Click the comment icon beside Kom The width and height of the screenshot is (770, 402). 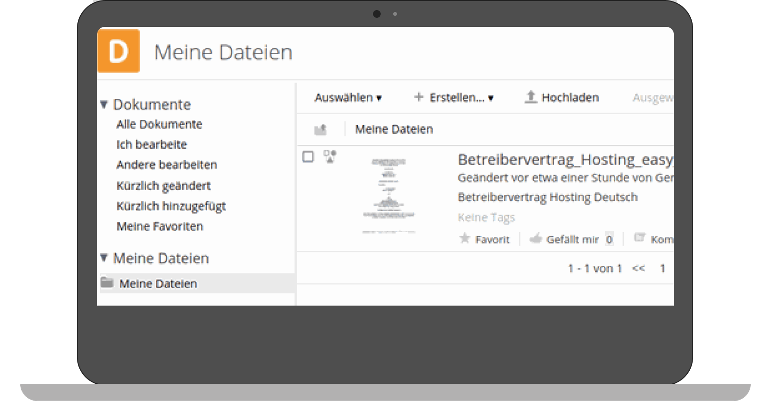(639, 239)
